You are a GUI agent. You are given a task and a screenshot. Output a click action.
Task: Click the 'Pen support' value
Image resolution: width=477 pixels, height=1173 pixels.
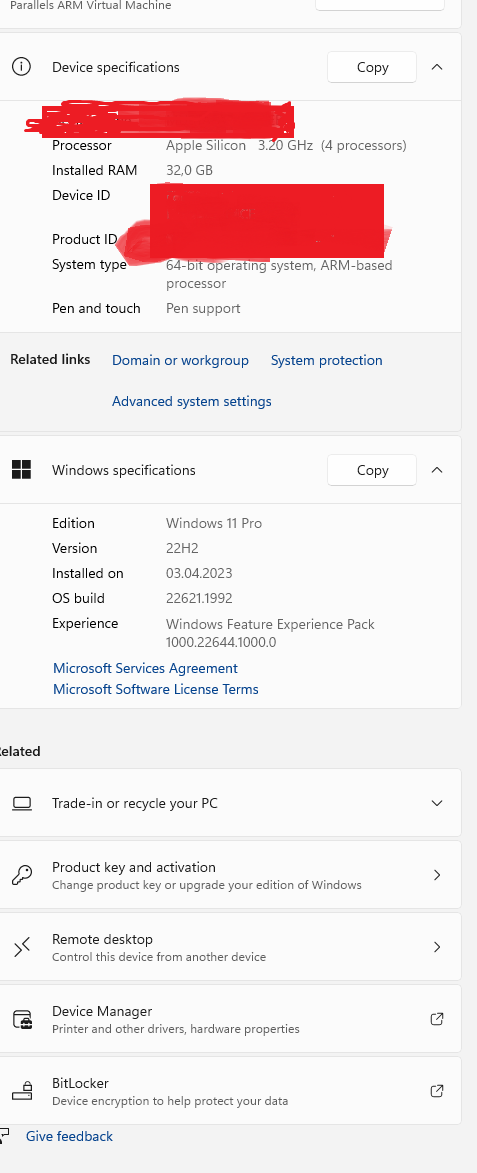click(203, 308)
